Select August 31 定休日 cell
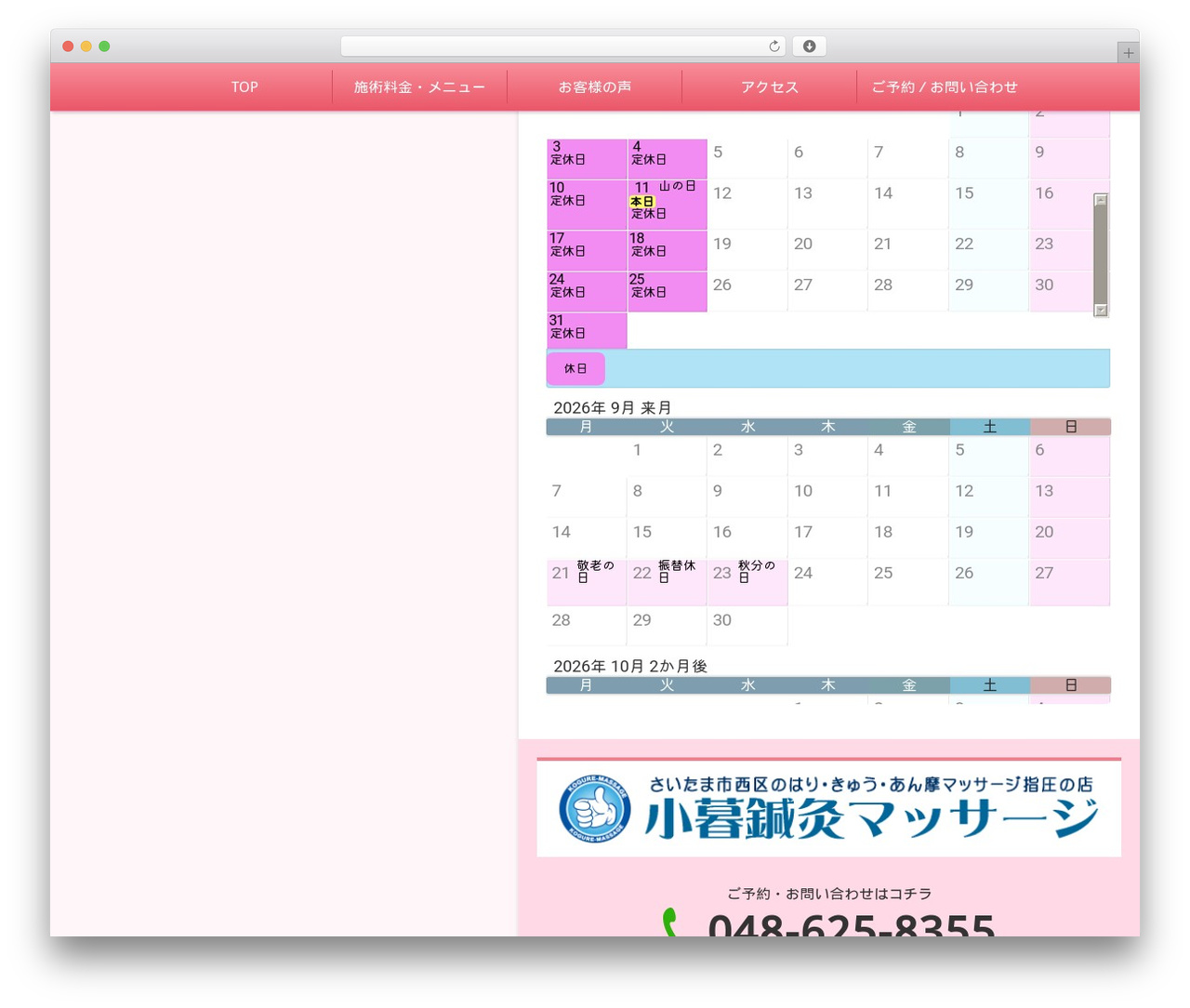Image resolution: width=1190 pixels, height=1008 pixels. point(587,331)
